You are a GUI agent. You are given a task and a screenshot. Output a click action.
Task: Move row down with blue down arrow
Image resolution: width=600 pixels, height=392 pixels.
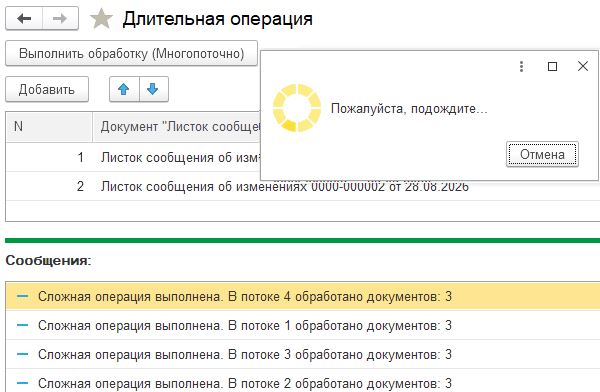153,89
